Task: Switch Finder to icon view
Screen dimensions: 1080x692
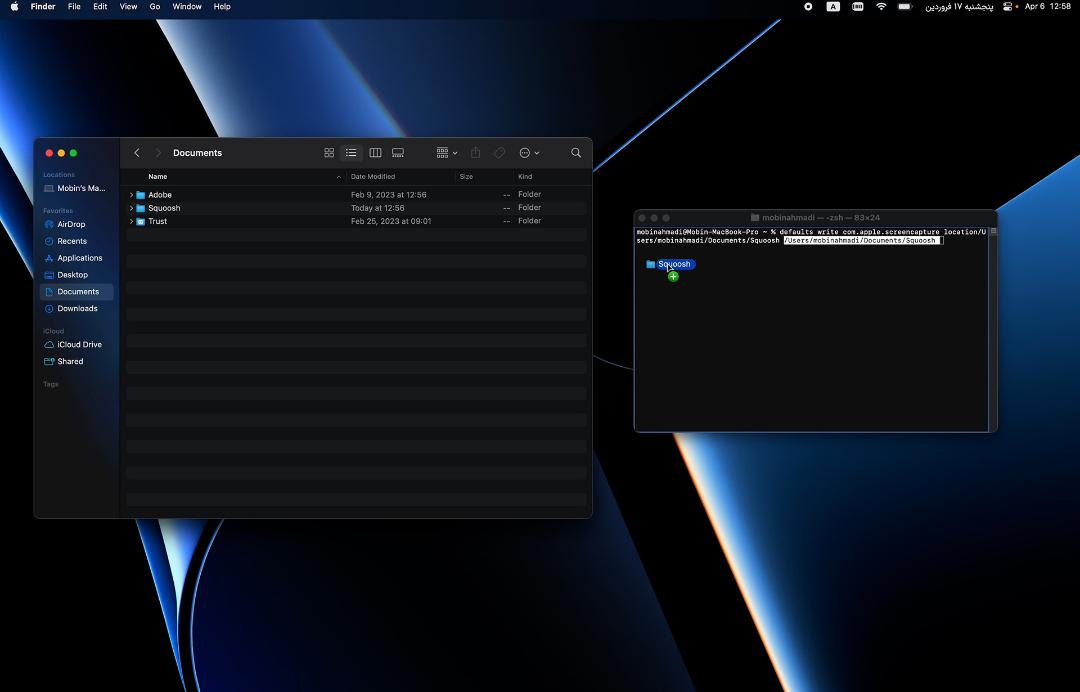Action: 329,153
